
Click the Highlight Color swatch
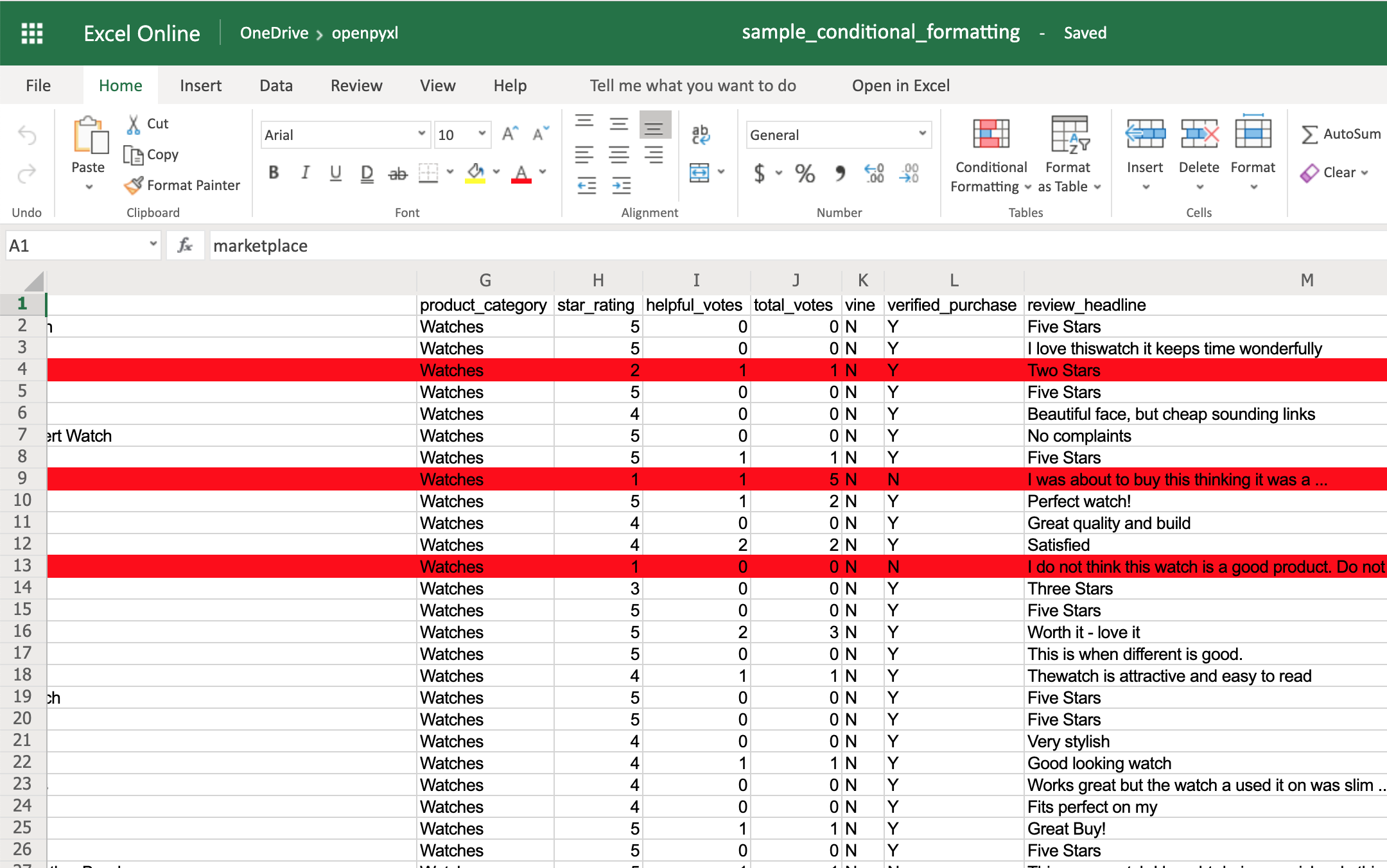click(x=477, y=182)
